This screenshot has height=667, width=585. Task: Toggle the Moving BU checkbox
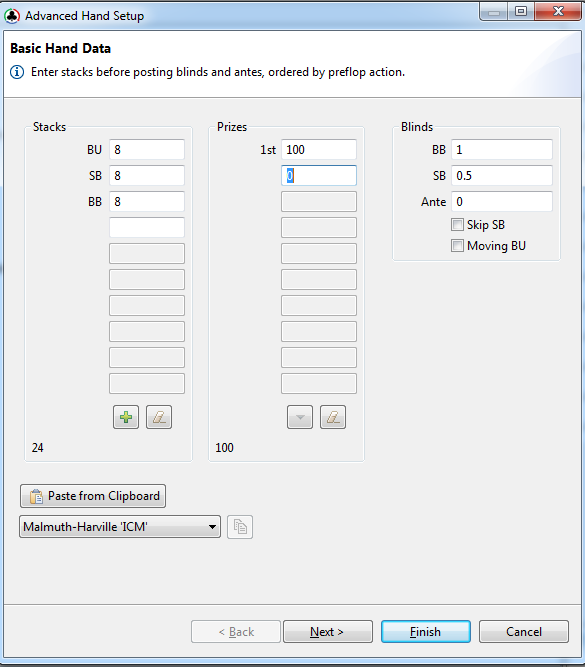coord(457,245)
